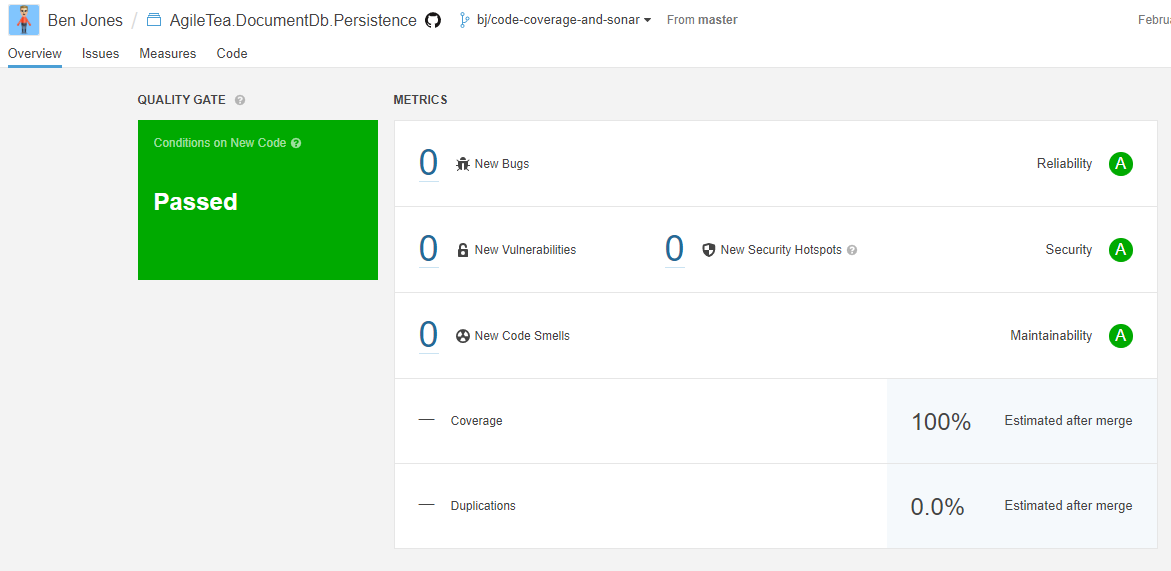
Task: Click the QUALITY GATE heading text
Action: point(181,100)
